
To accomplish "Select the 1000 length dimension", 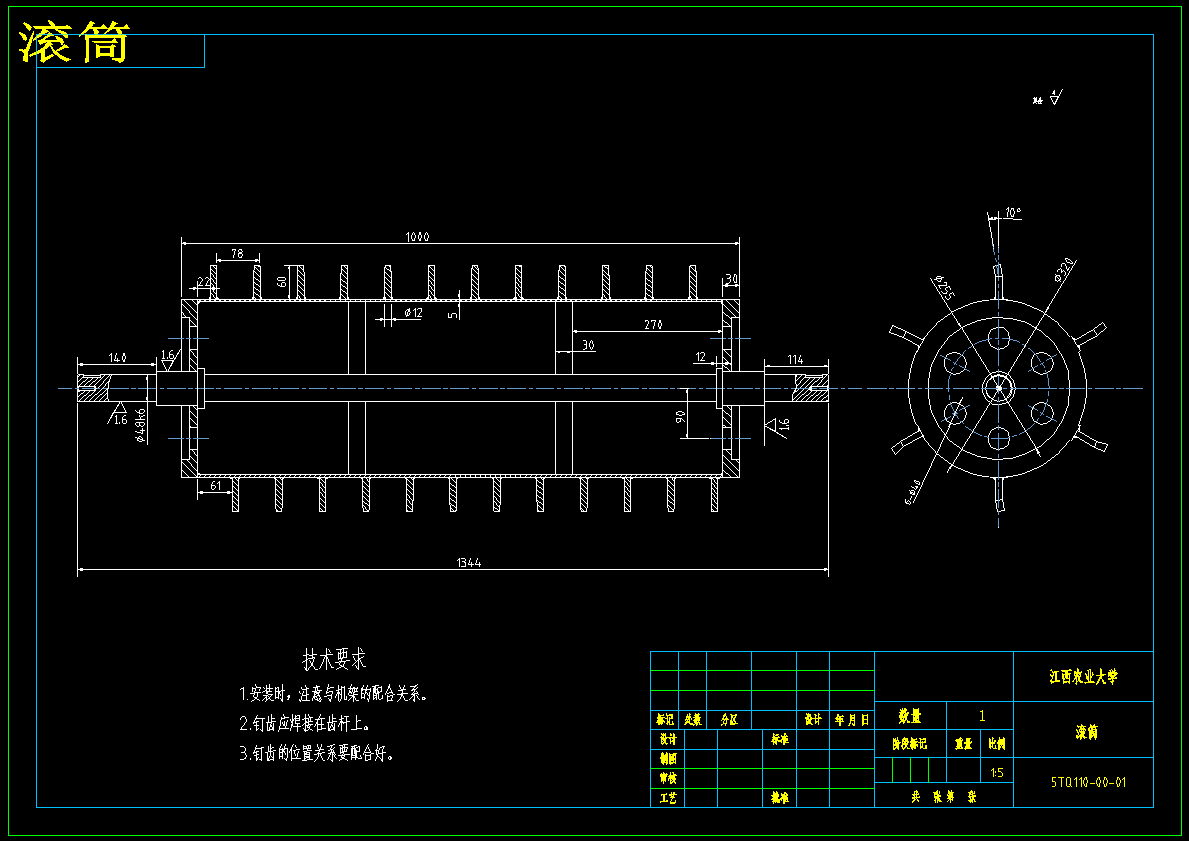I will click(x=417, y=237).
